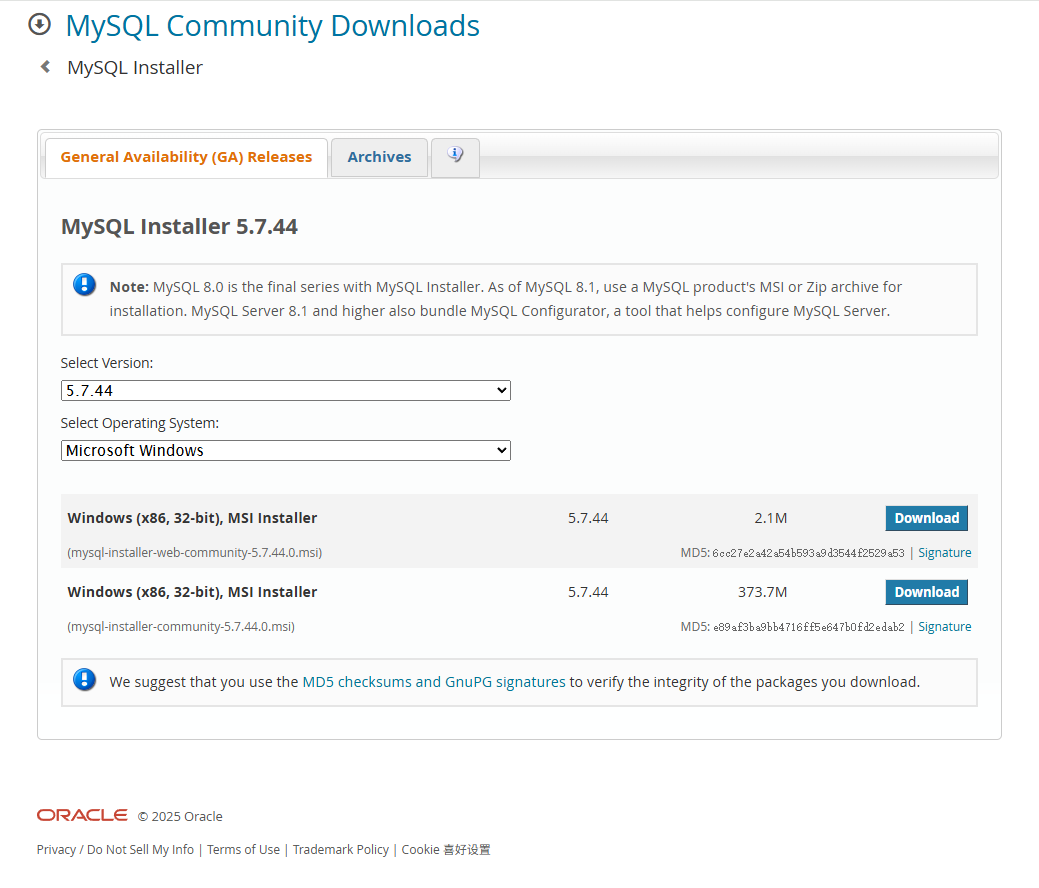Open the operating system dropdown showing Microsoft Windows
Image resolution: width=1039 pixels, height=888 pixels.
(x=286, y=451)
